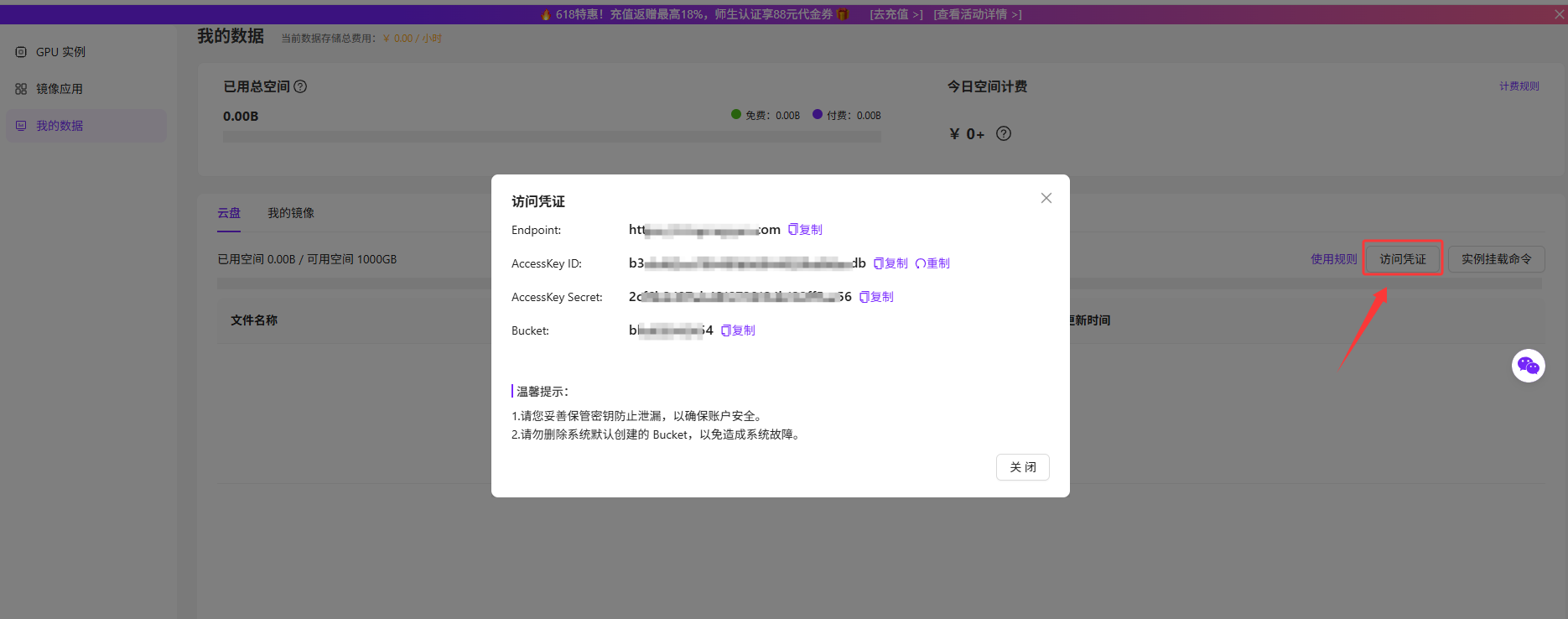The width and height of the screenshot is (1568, 619).
Task: Click the copy icon next to Endpoint
Action: tap(793, 230)
